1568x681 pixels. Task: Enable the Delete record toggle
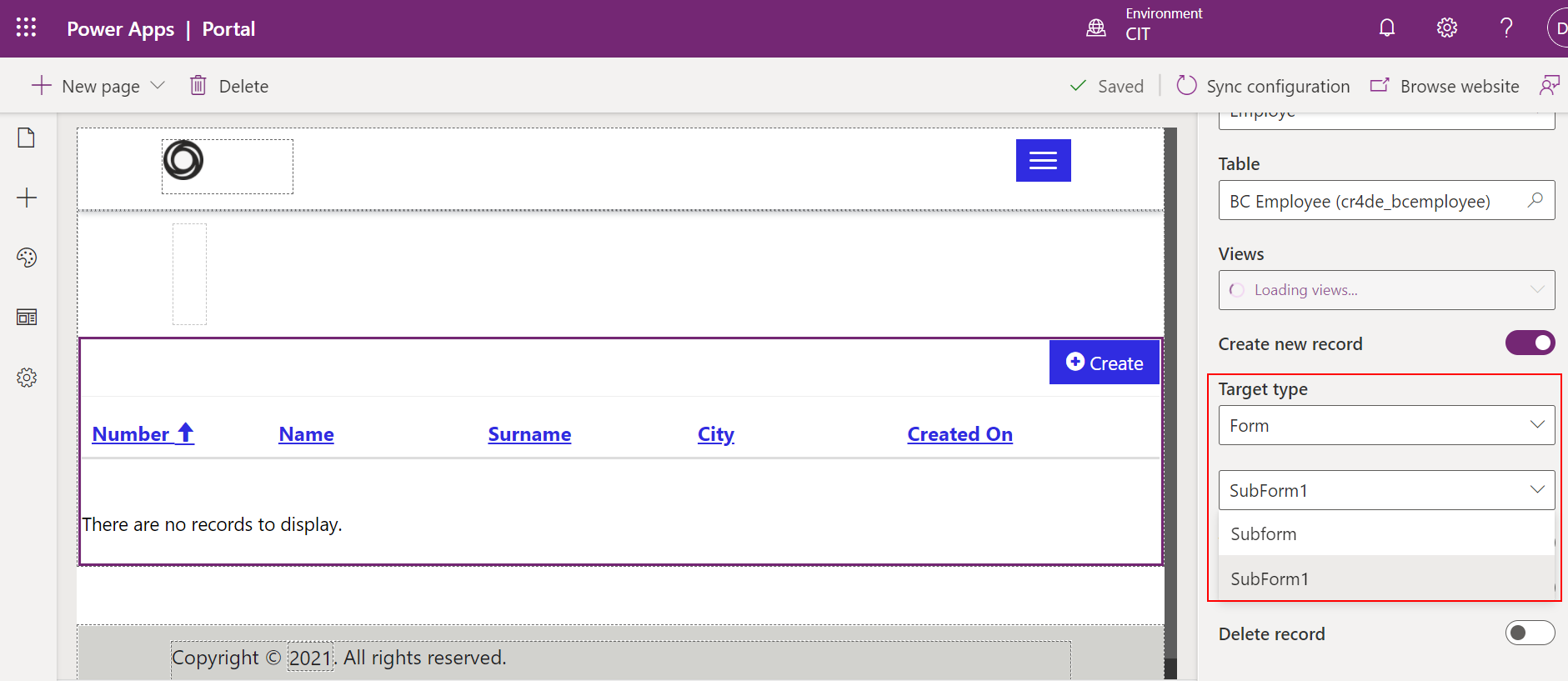tap(1530, 633)
